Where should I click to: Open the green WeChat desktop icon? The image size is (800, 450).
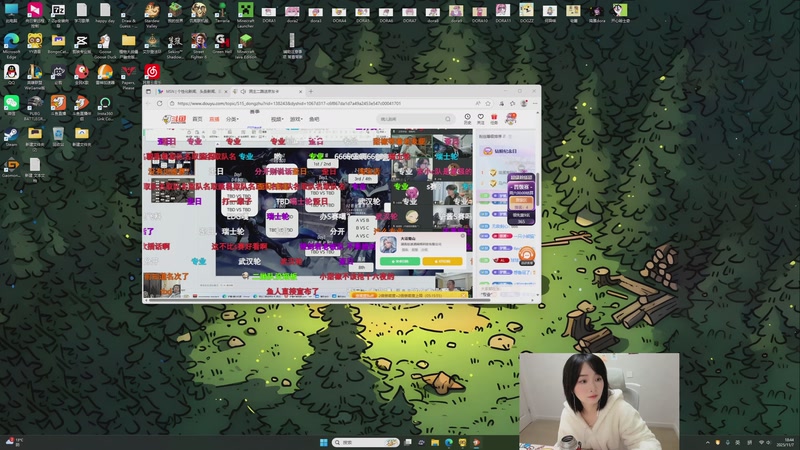click(x=11, y=106)
